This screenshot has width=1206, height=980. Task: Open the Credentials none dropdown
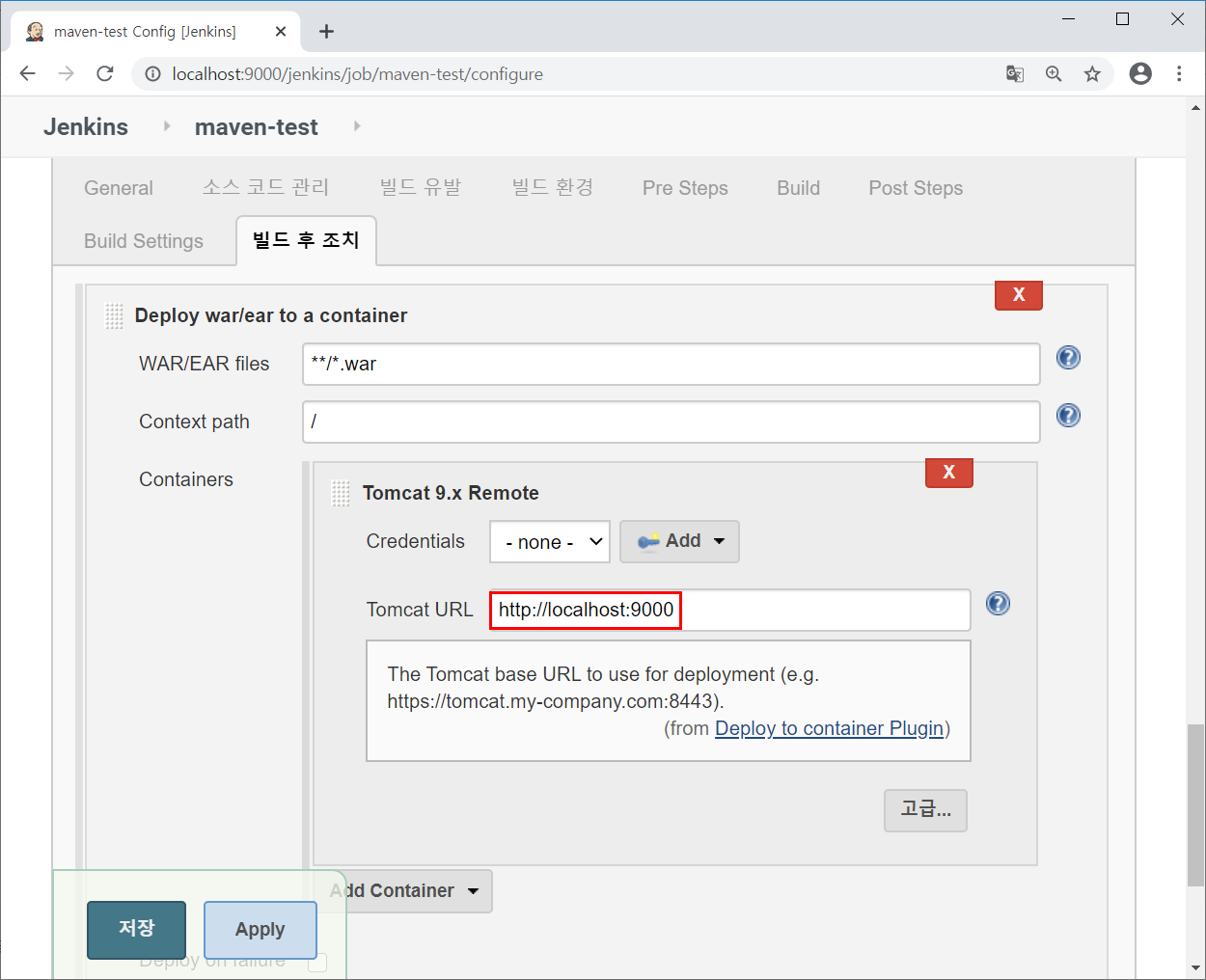click(550, 542)
